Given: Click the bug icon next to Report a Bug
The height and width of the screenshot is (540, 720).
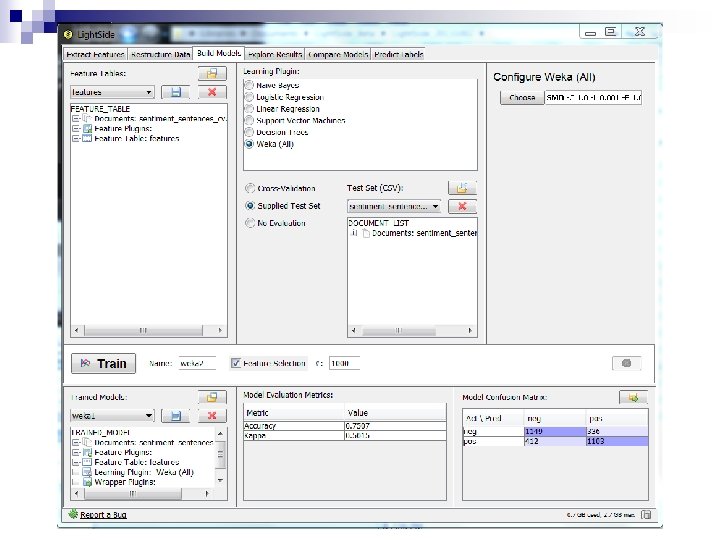Looking at the screenshot, I should (73, 514).
